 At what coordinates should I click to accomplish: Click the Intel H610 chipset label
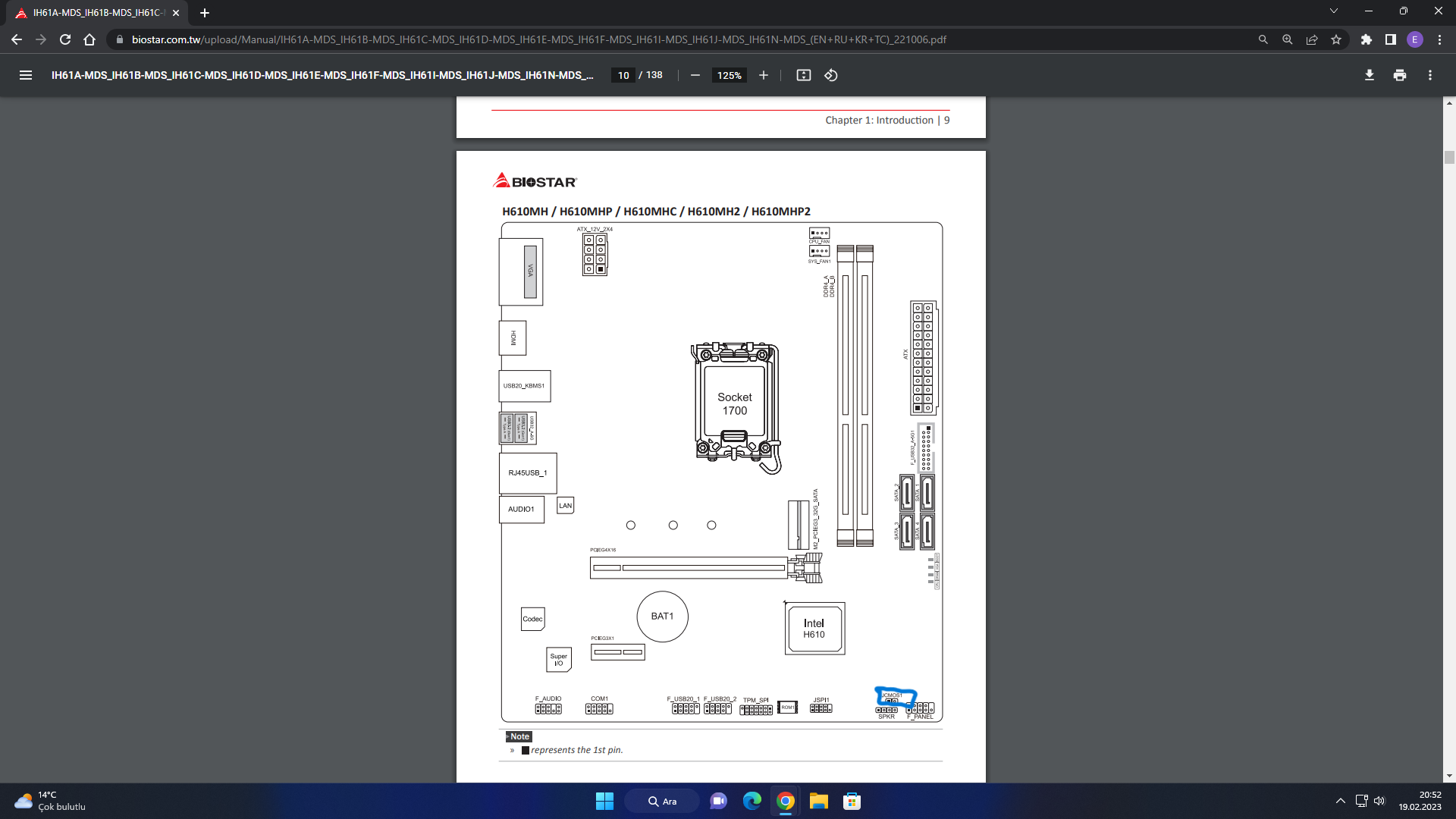tap(814, 629)
